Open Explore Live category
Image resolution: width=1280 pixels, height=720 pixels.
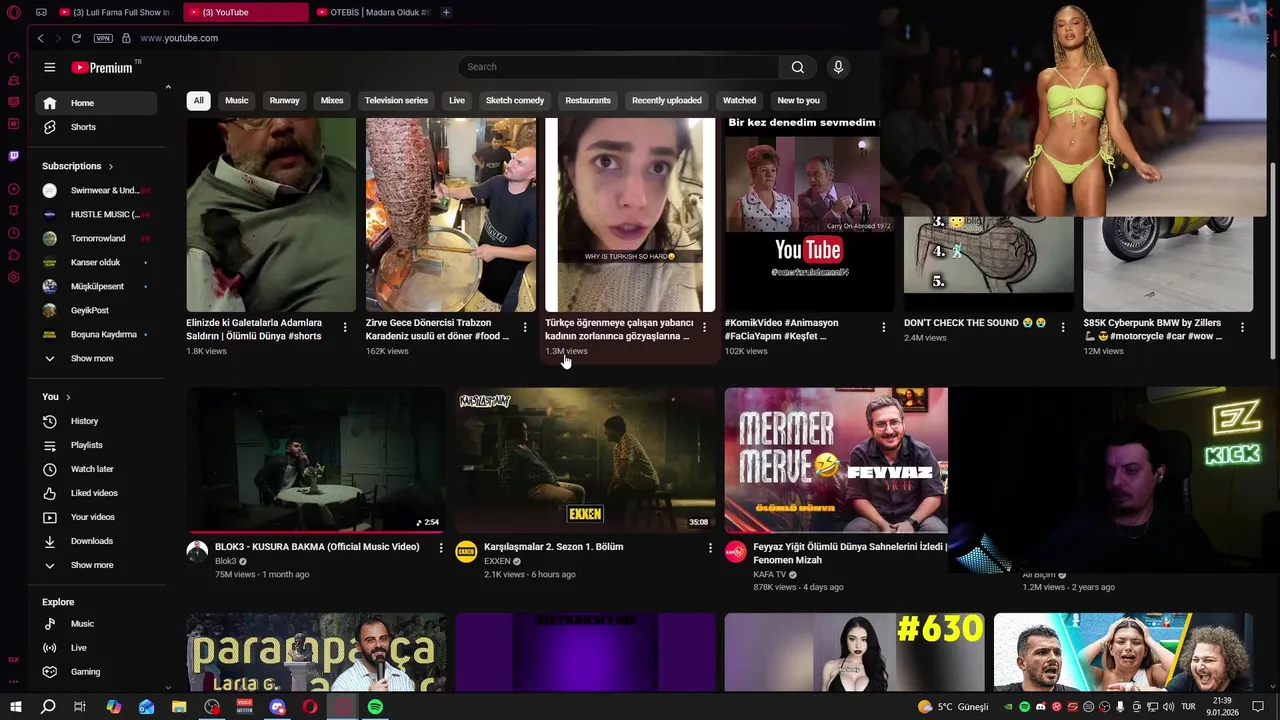96,648
